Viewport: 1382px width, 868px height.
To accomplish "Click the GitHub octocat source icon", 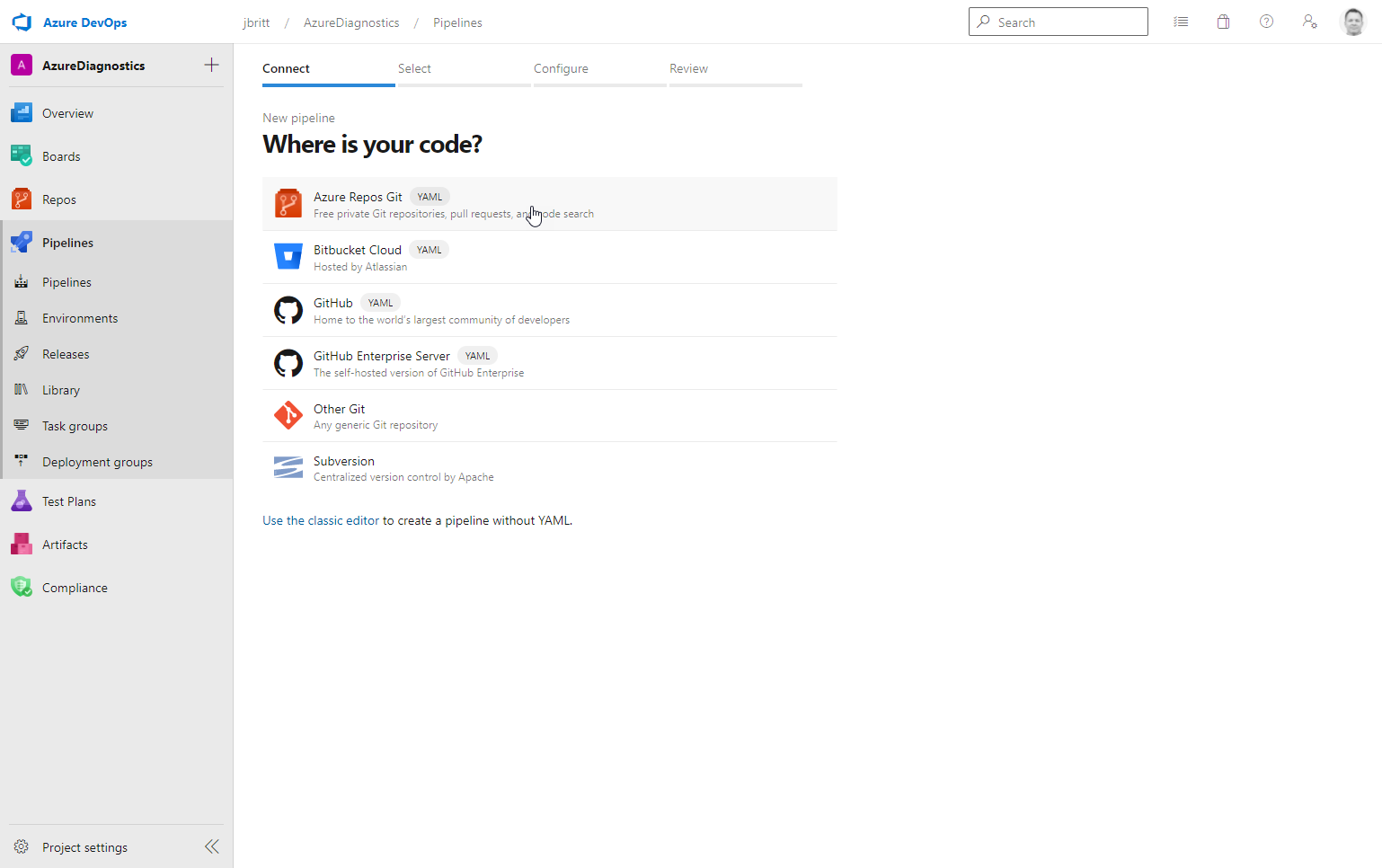I will [288, 310].
